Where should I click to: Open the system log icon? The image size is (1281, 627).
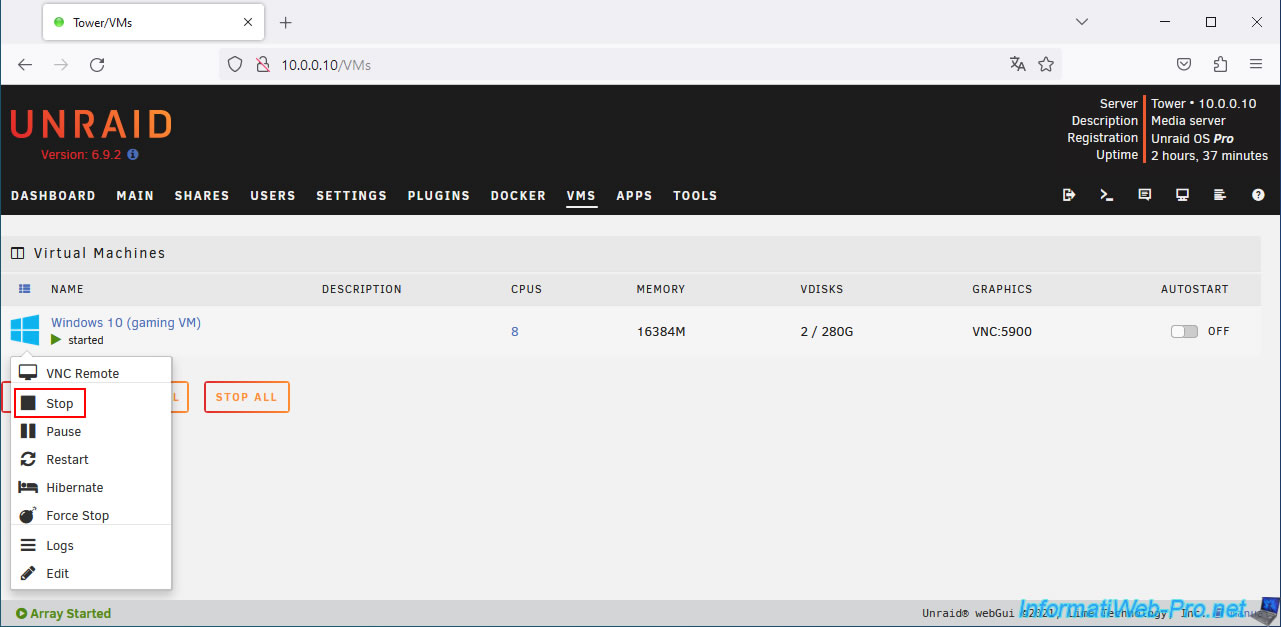pyautogui.click(x=1220, y=195)
